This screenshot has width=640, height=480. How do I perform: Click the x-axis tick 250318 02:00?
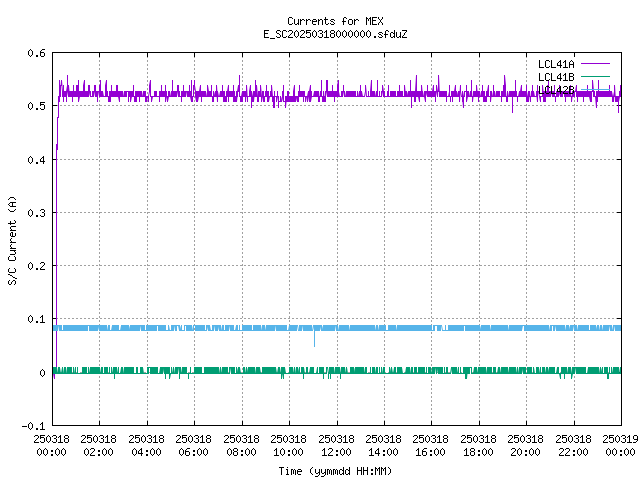pos(98,445)
